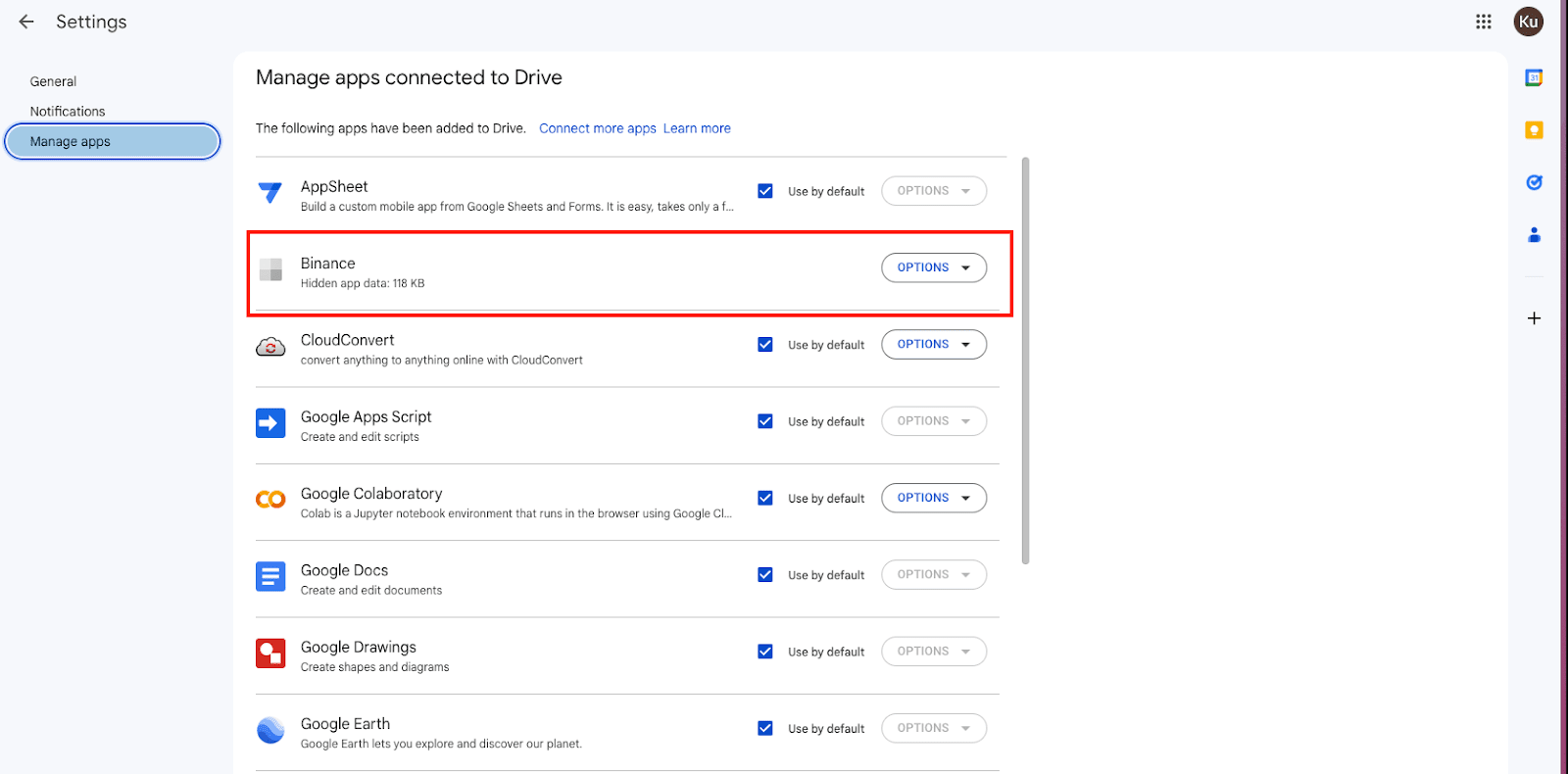Open Google Tasks in side panel
Screen dimensions: 1568x774
(1534, 182)
